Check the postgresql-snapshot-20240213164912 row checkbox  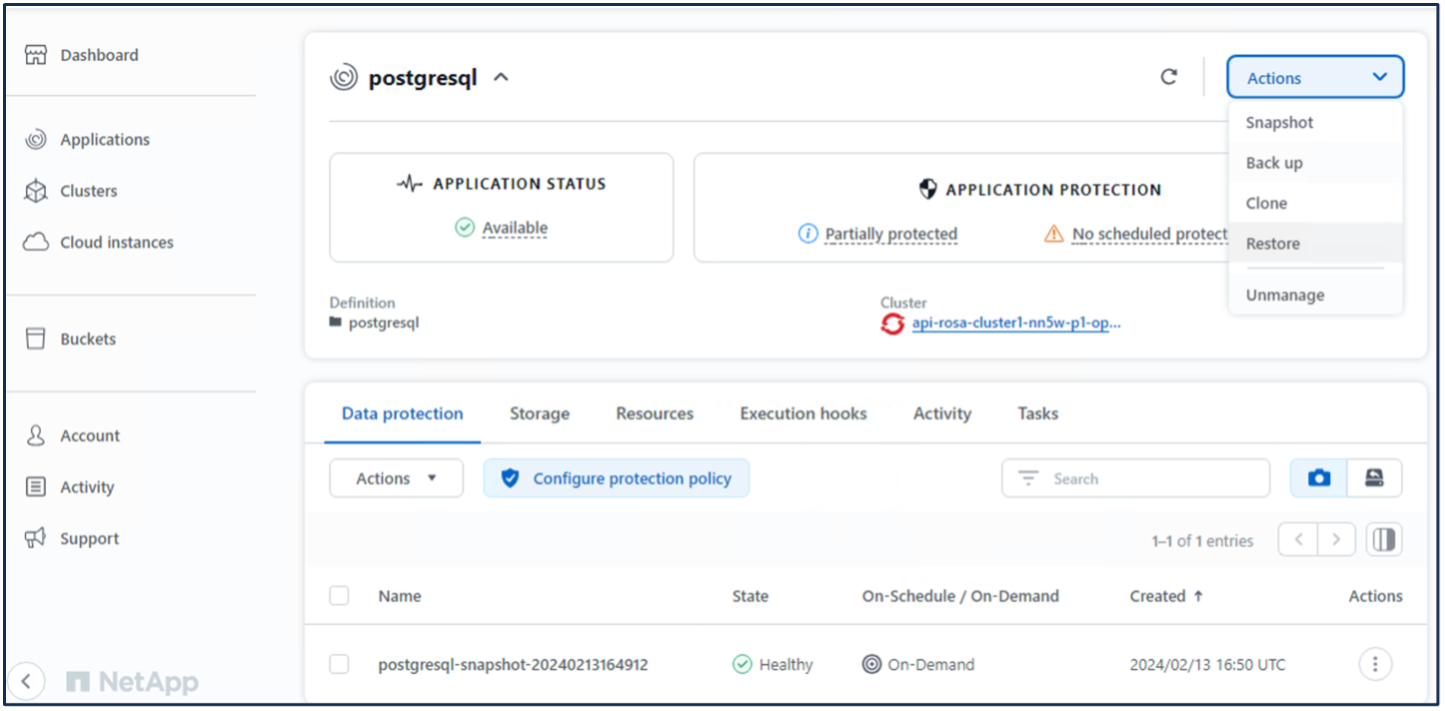click(339, 664)
